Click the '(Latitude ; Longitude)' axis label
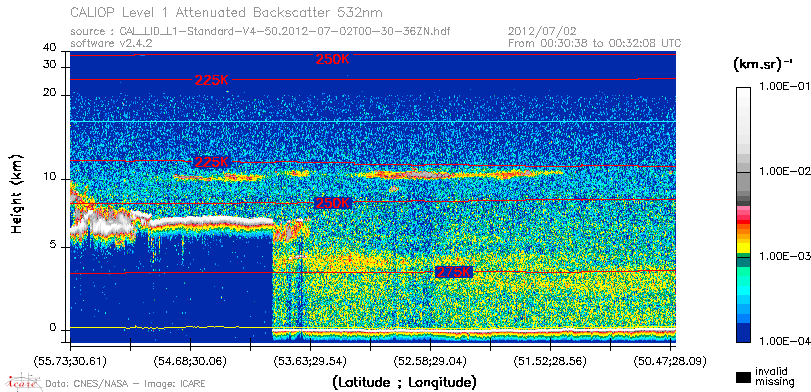 point(404,383)
